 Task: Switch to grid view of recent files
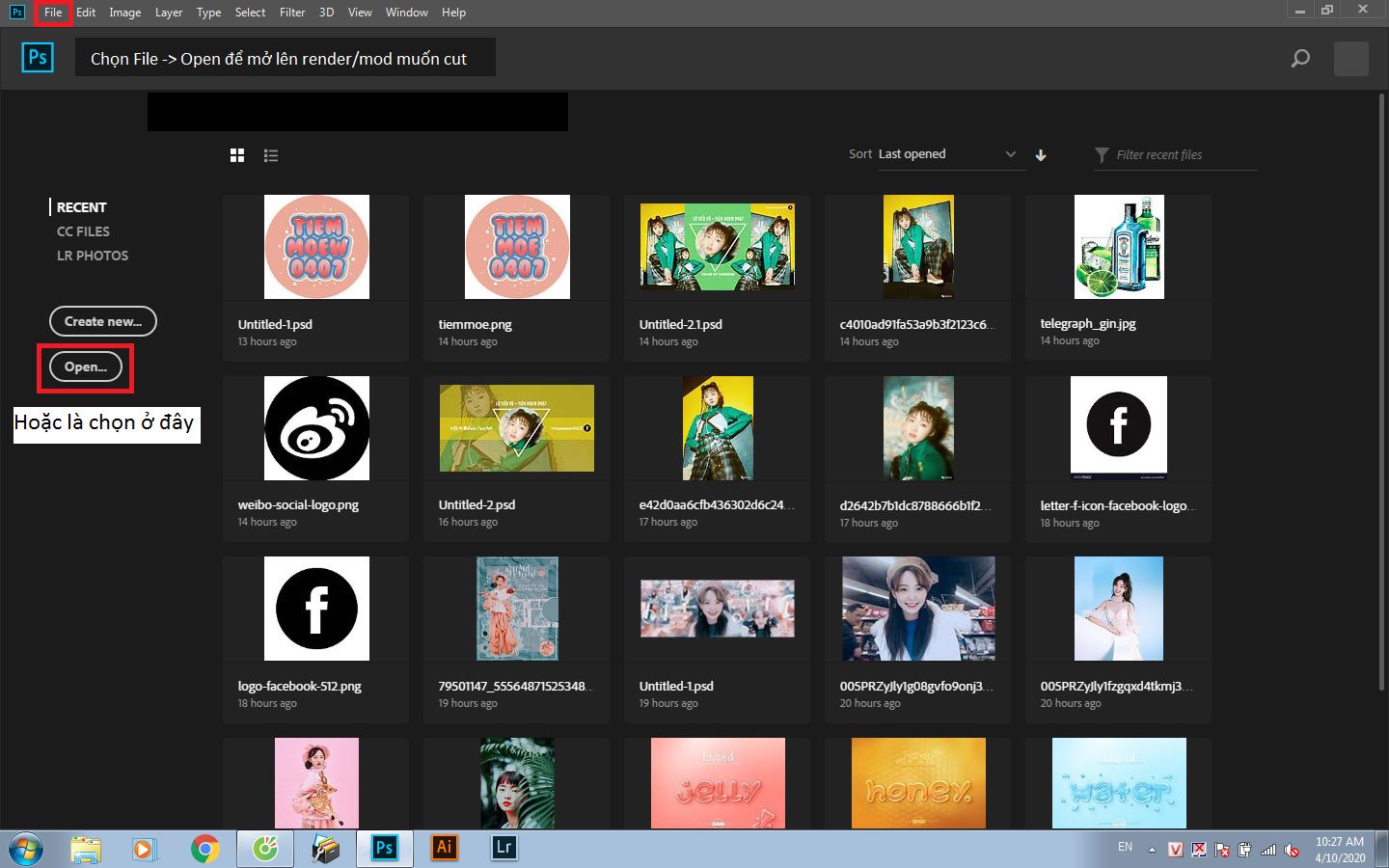237,155
